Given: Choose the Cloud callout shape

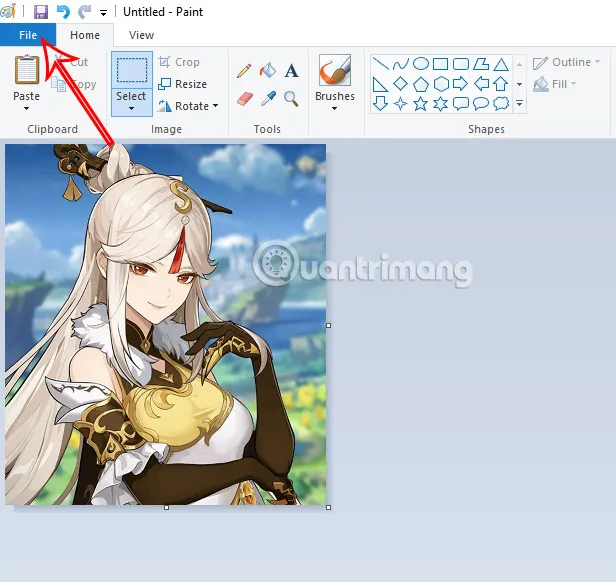Looking at the screenshot, I should click(501, 104).
